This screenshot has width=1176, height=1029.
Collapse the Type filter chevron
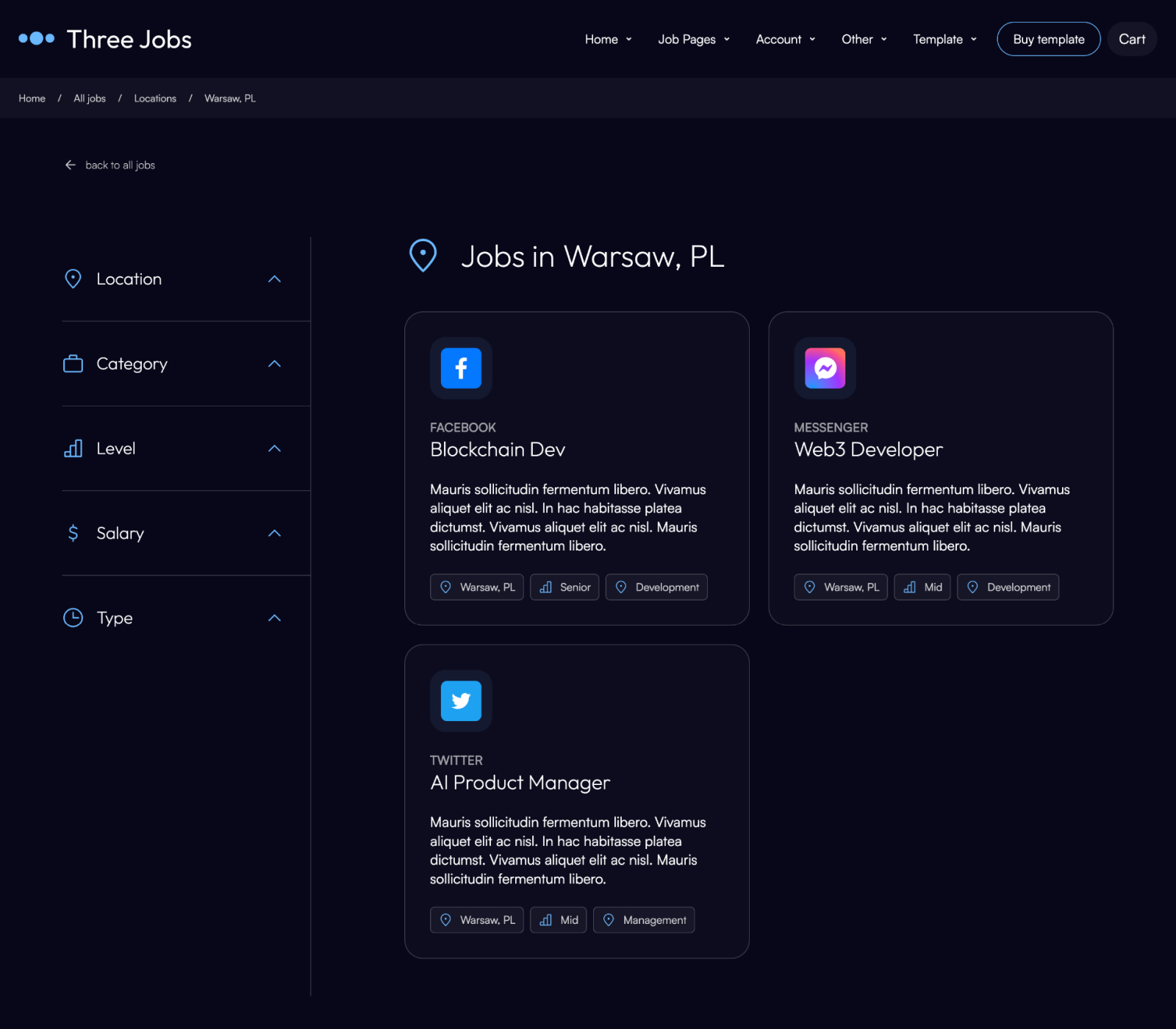coord(274,617)
